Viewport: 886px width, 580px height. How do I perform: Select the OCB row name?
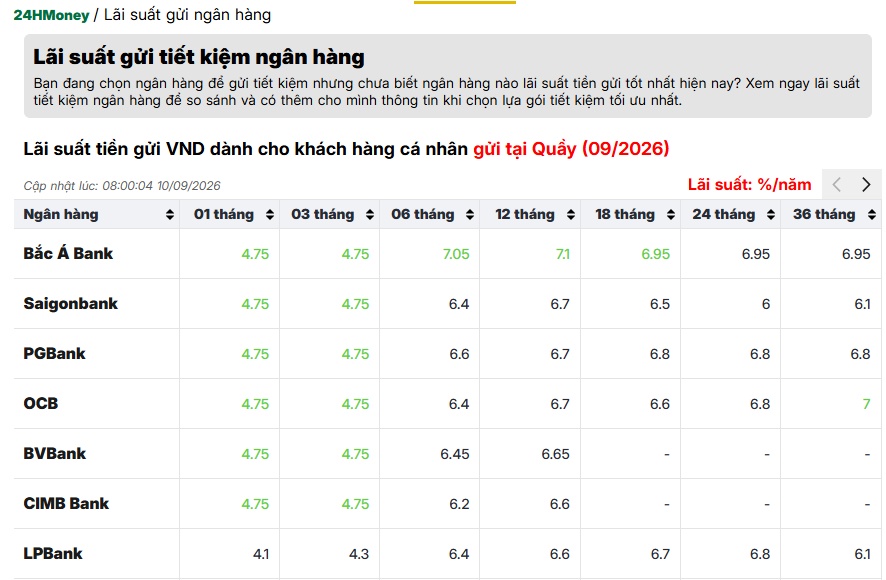(x=41, y=404)
